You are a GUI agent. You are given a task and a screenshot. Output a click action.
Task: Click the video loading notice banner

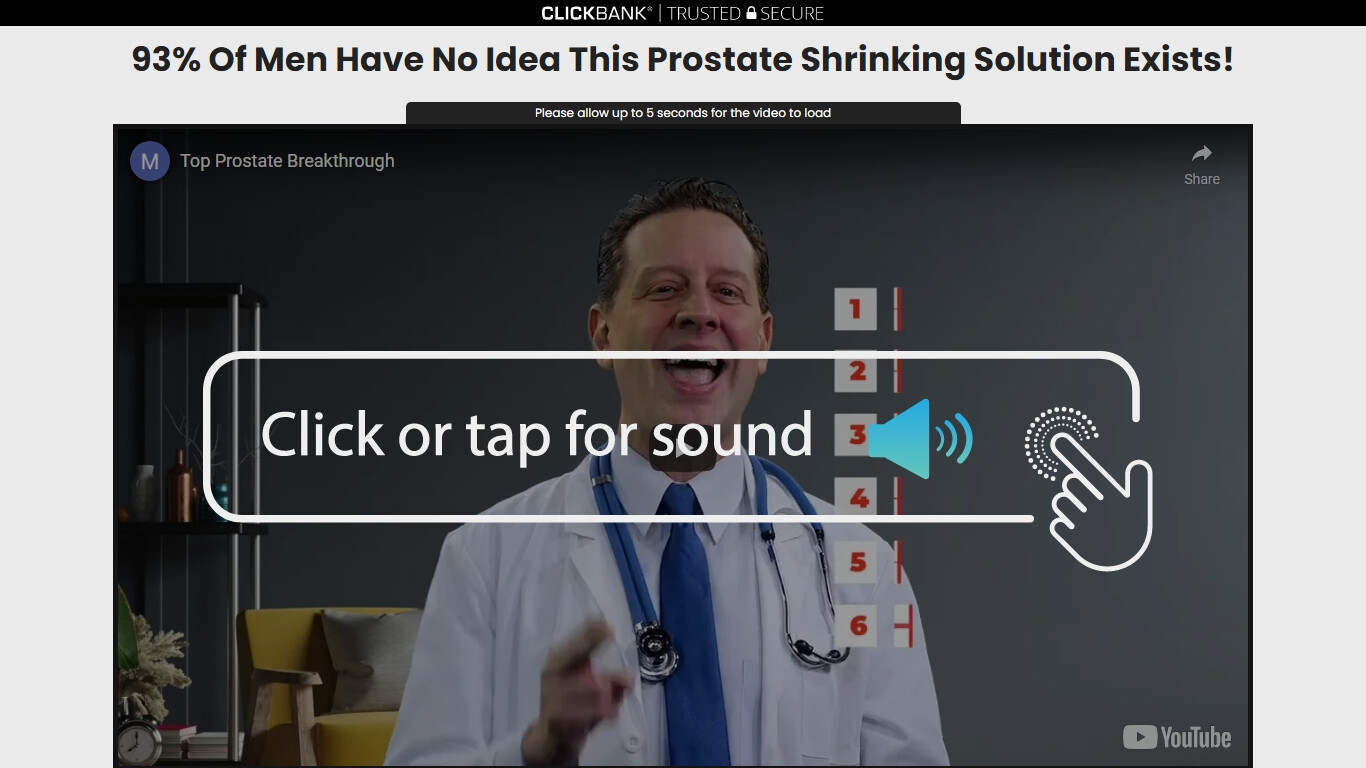pyautogui.click(x=683, y=113)
